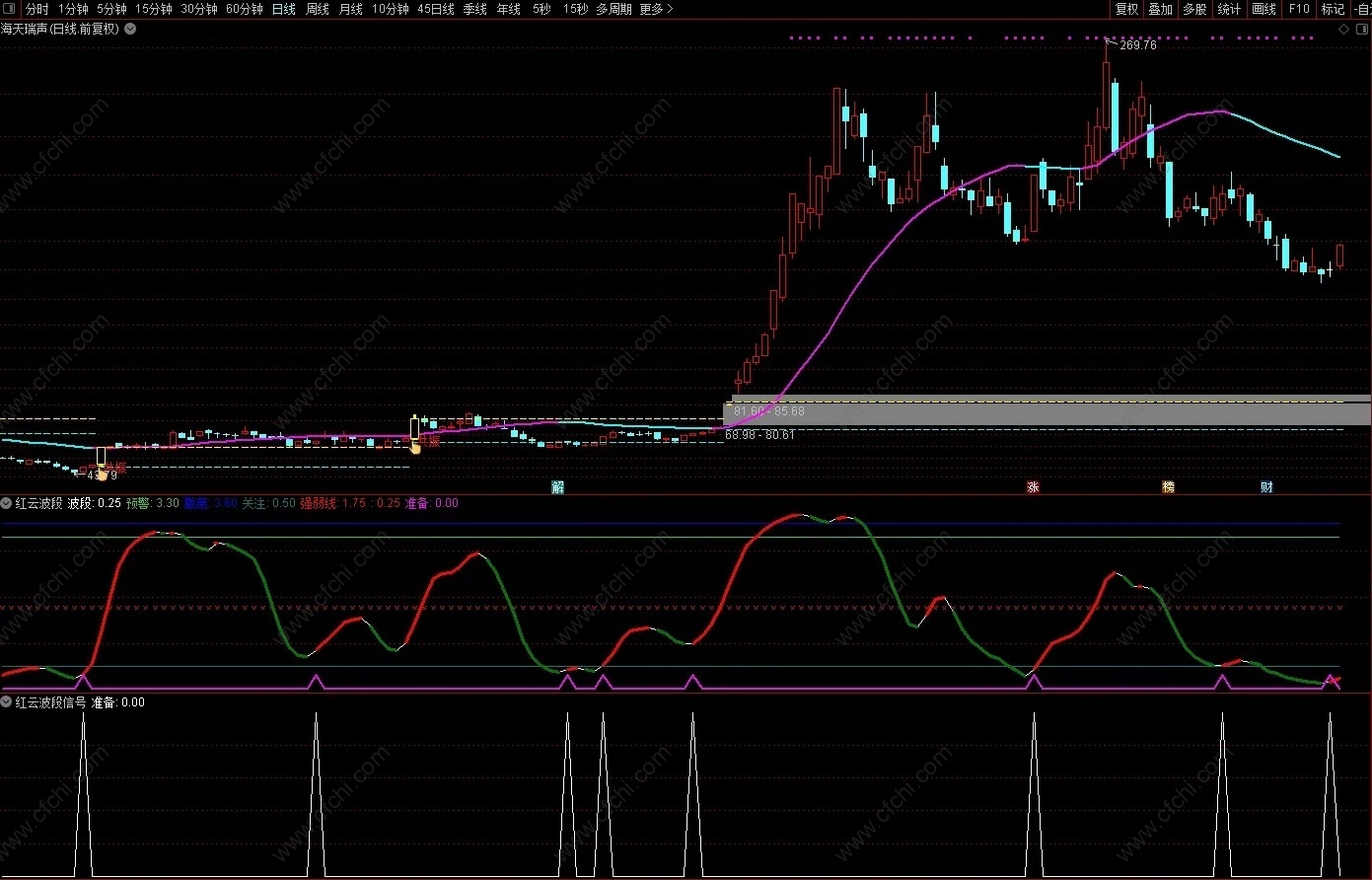Click the 榜 marker icon

click(1168, 486)
